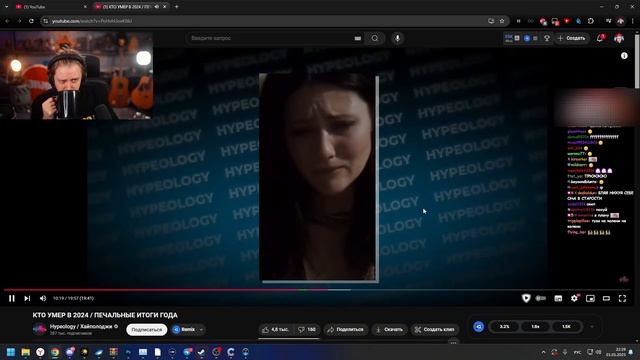
Task: Expand the stats panel chevron
Action: (x=592, y=327)
